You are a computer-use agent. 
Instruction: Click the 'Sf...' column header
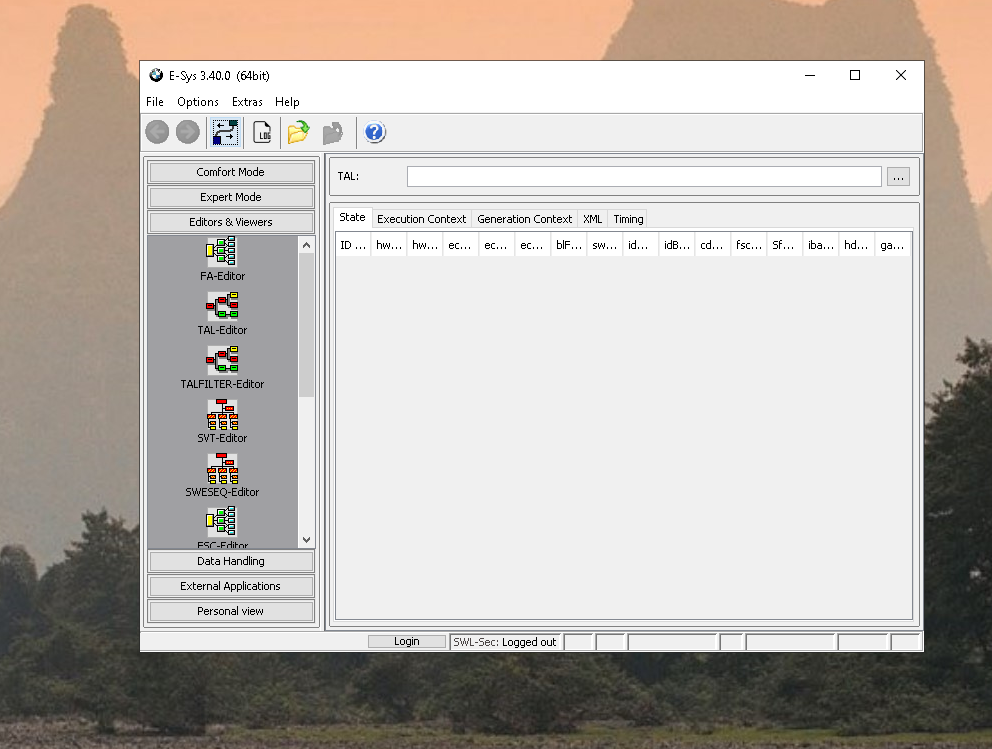tap(783, 245)
